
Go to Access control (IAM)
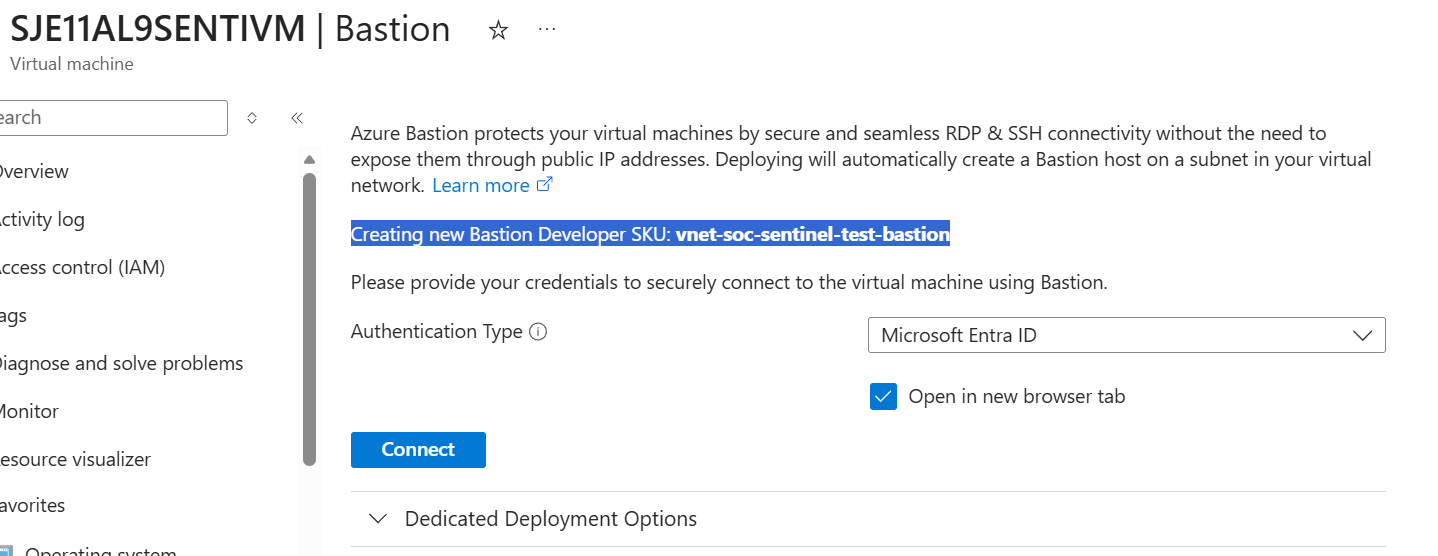pyautogui.click(x=80, y=268)
